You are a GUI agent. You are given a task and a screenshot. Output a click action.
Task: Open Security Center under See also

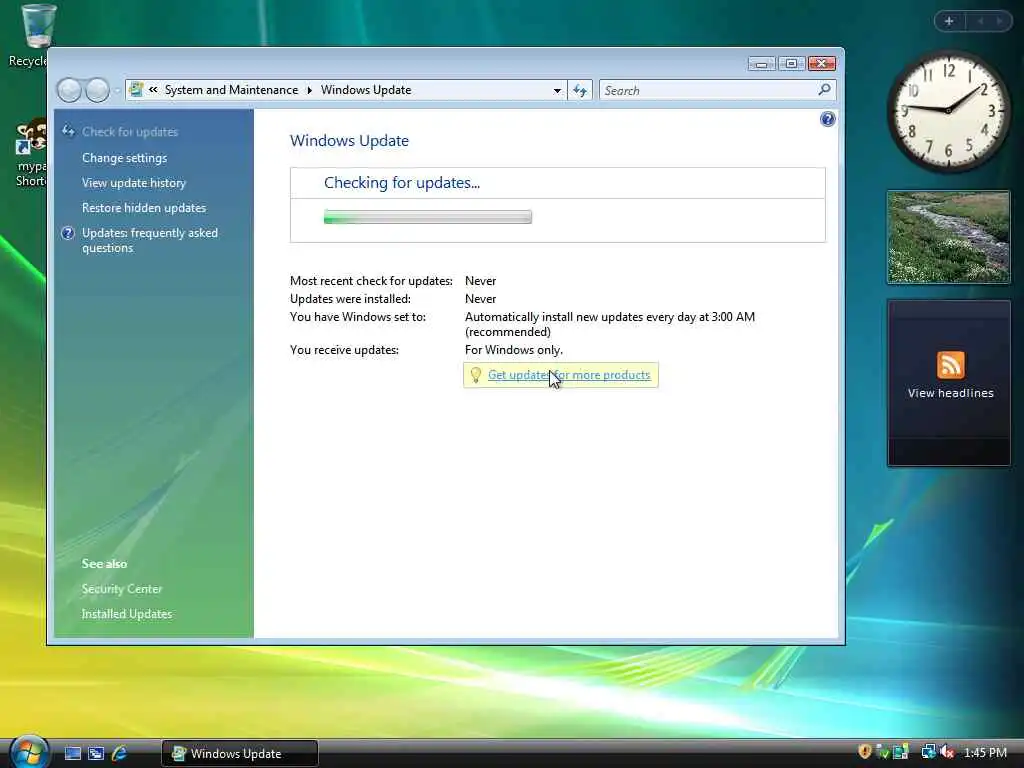tap(121, 589)
